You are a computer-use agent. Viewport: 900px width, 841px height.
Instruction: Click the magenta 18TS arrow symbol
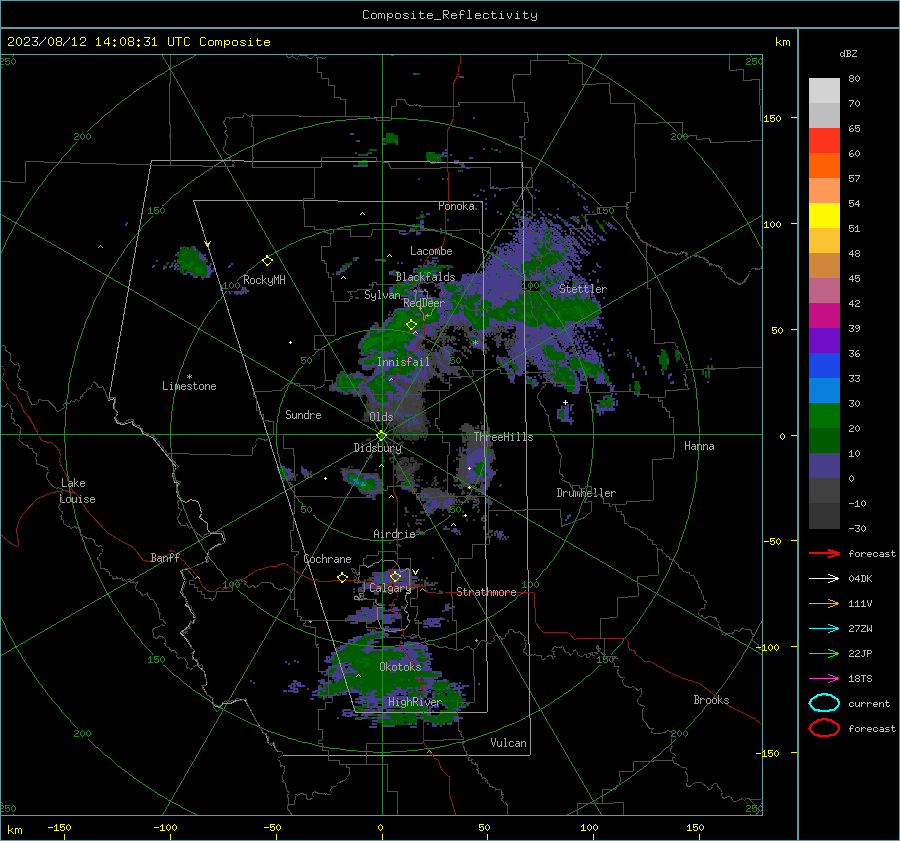[824, 679]
